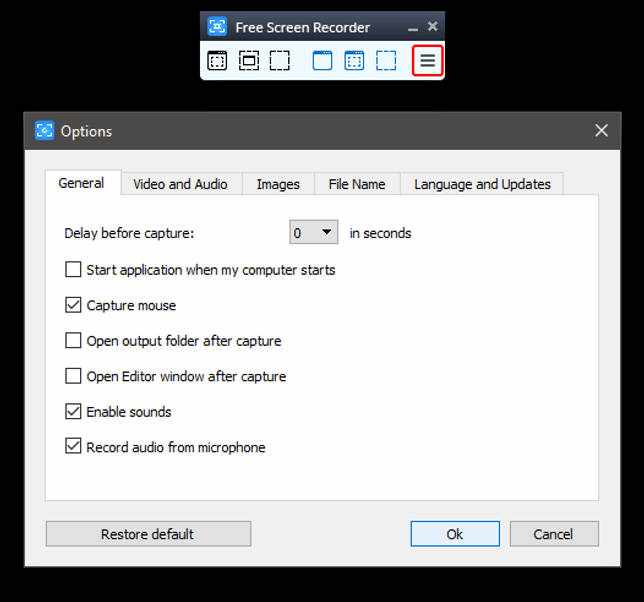Open the File Name tab
The image size is (644, 602).
point(357,184)
